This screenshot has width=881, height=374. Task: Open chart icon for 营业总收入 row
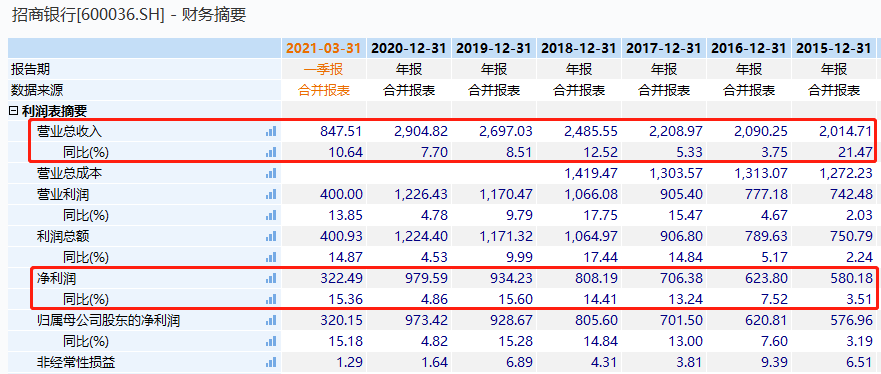tap(271, 131)
